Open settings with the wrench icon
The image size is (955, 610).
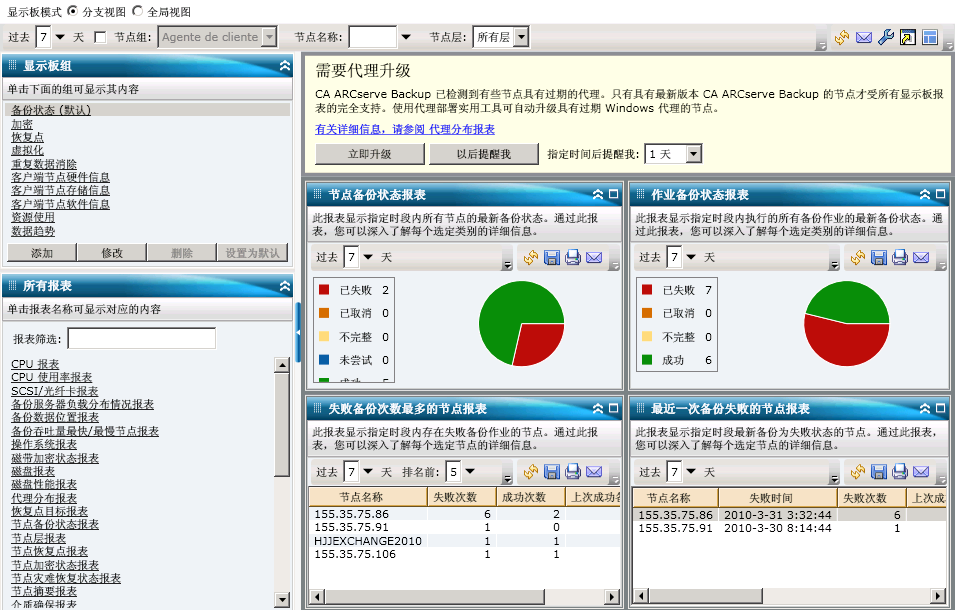(885, 38)
